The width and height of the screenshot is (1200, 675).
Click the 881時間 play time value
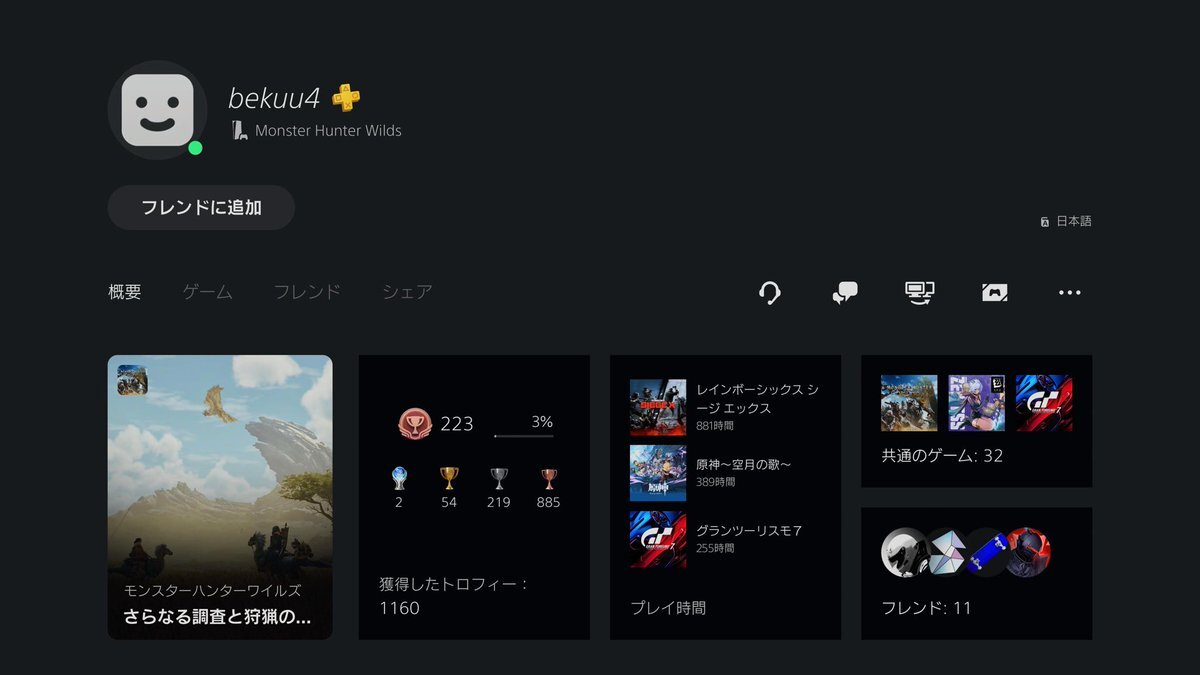(715, 426)
